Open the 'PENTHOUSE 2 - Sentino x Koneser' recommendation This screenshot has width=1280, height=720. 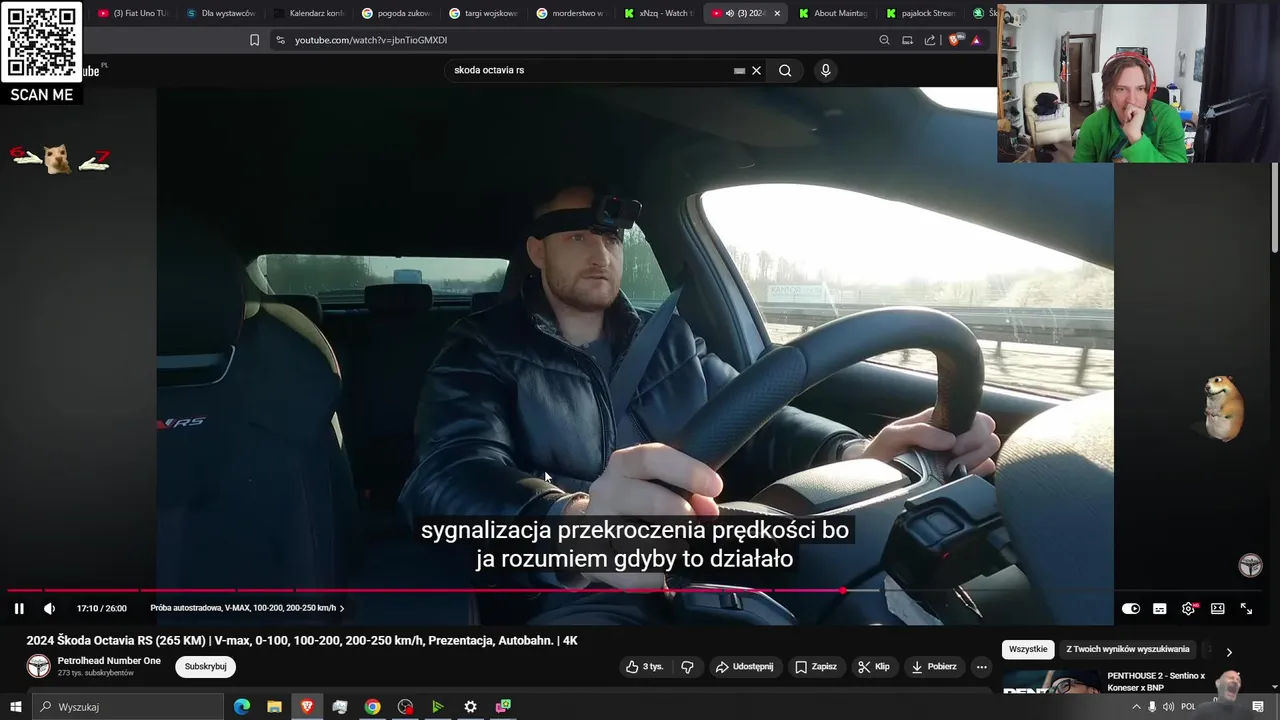pos(1156,682)
